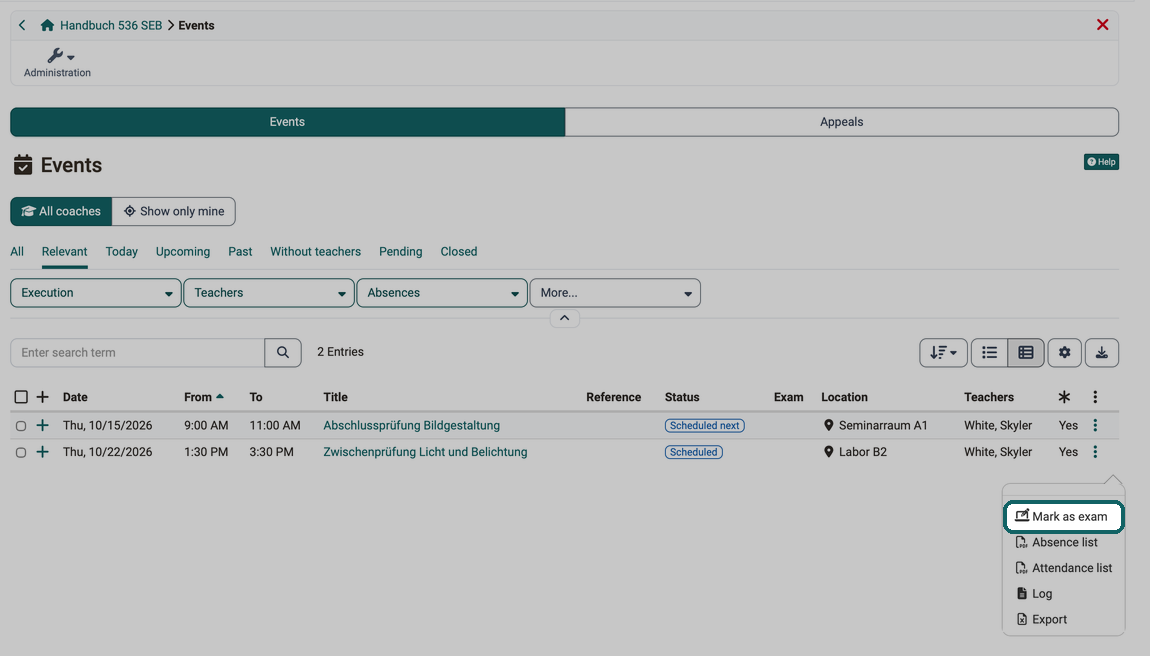Screen dimensions: 1150x656
Task: Check the Abschlussprüfung Bildgestaltung row checkbox
Action: [x=21, y=426]
